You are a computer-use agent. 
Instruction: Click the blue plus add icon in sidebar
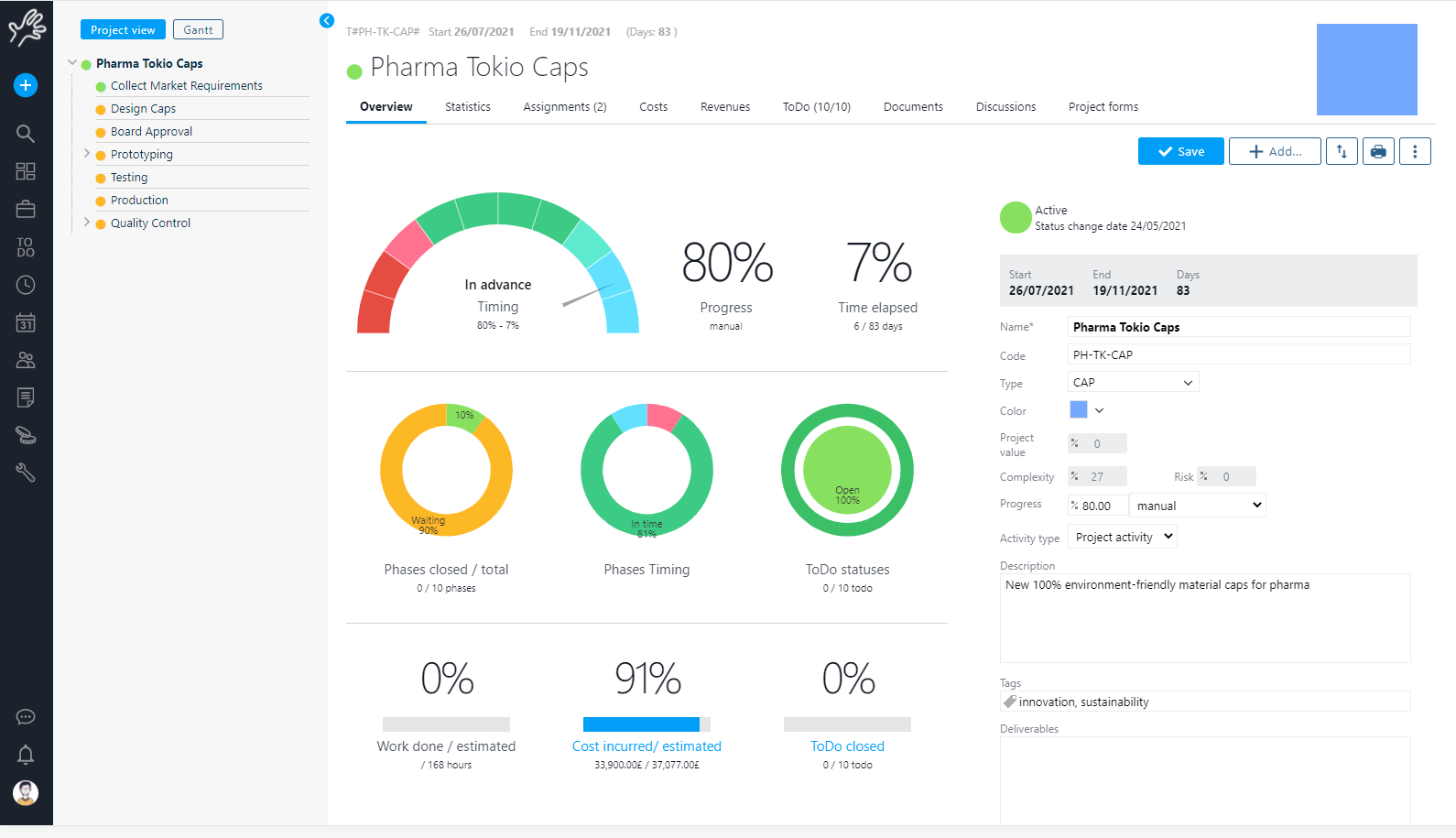point(26,85)
